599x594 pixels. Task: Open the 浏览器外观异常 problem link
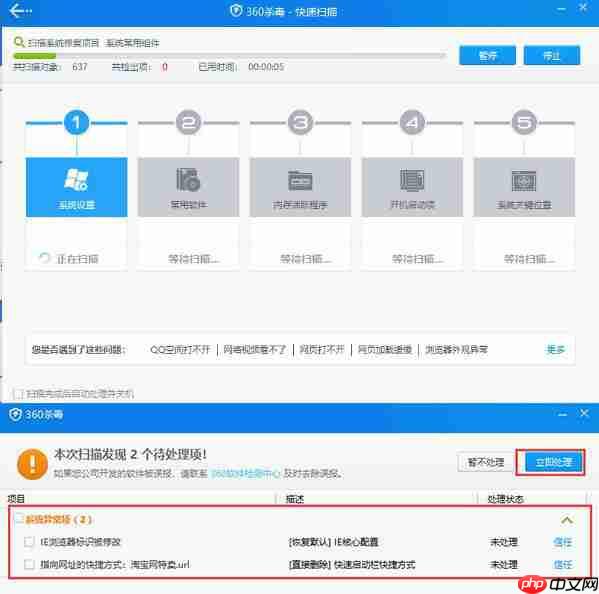click(x=457, y=349)
